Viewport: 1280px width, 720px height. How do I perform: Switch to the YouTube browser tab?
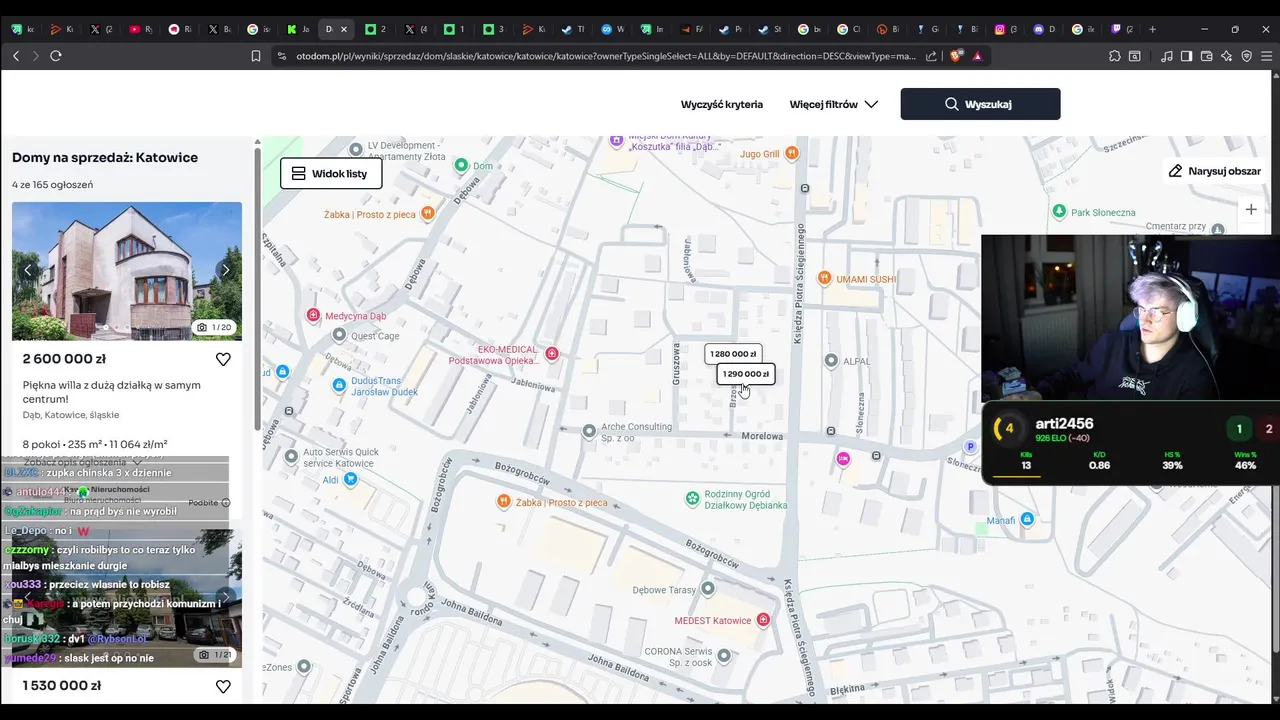[135, 29]
